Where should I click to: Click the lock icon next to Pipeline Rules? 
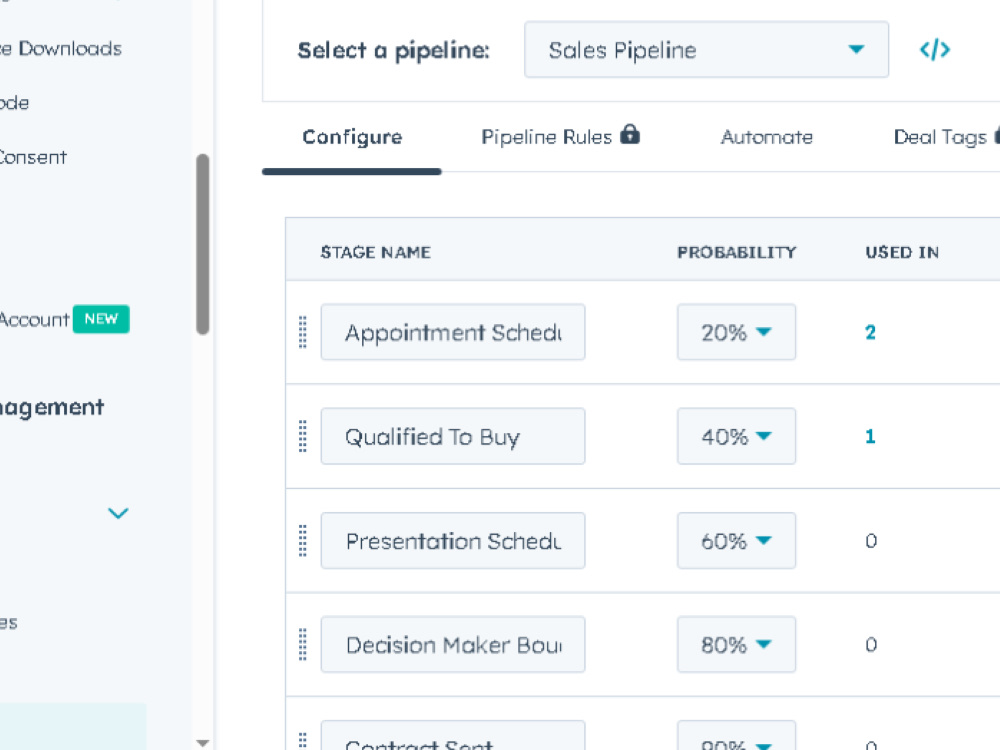[x=630, y=134]
